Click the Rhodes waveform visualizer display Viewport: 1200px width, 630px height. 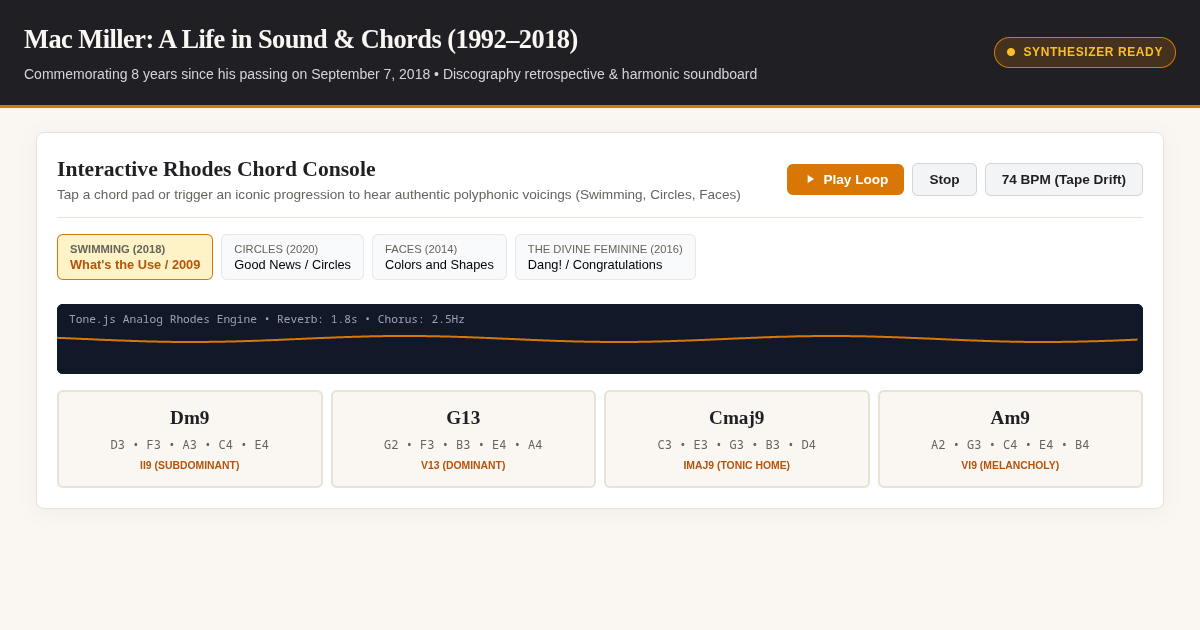pos(600,339)
